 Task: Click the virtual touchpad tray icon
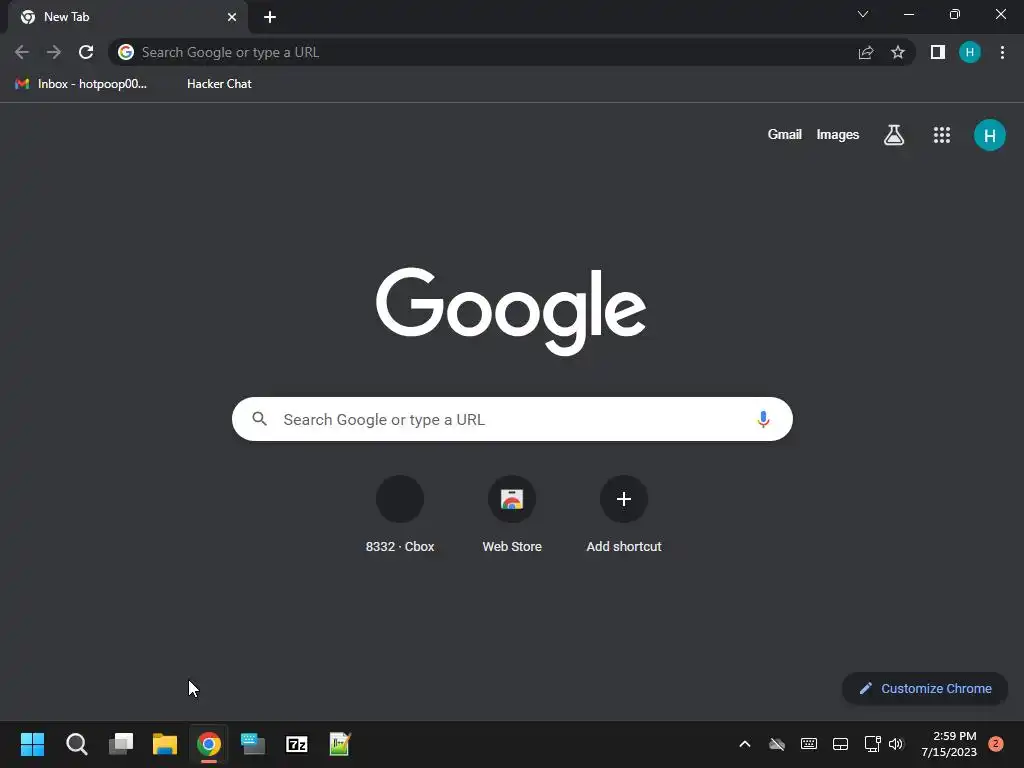840,744
